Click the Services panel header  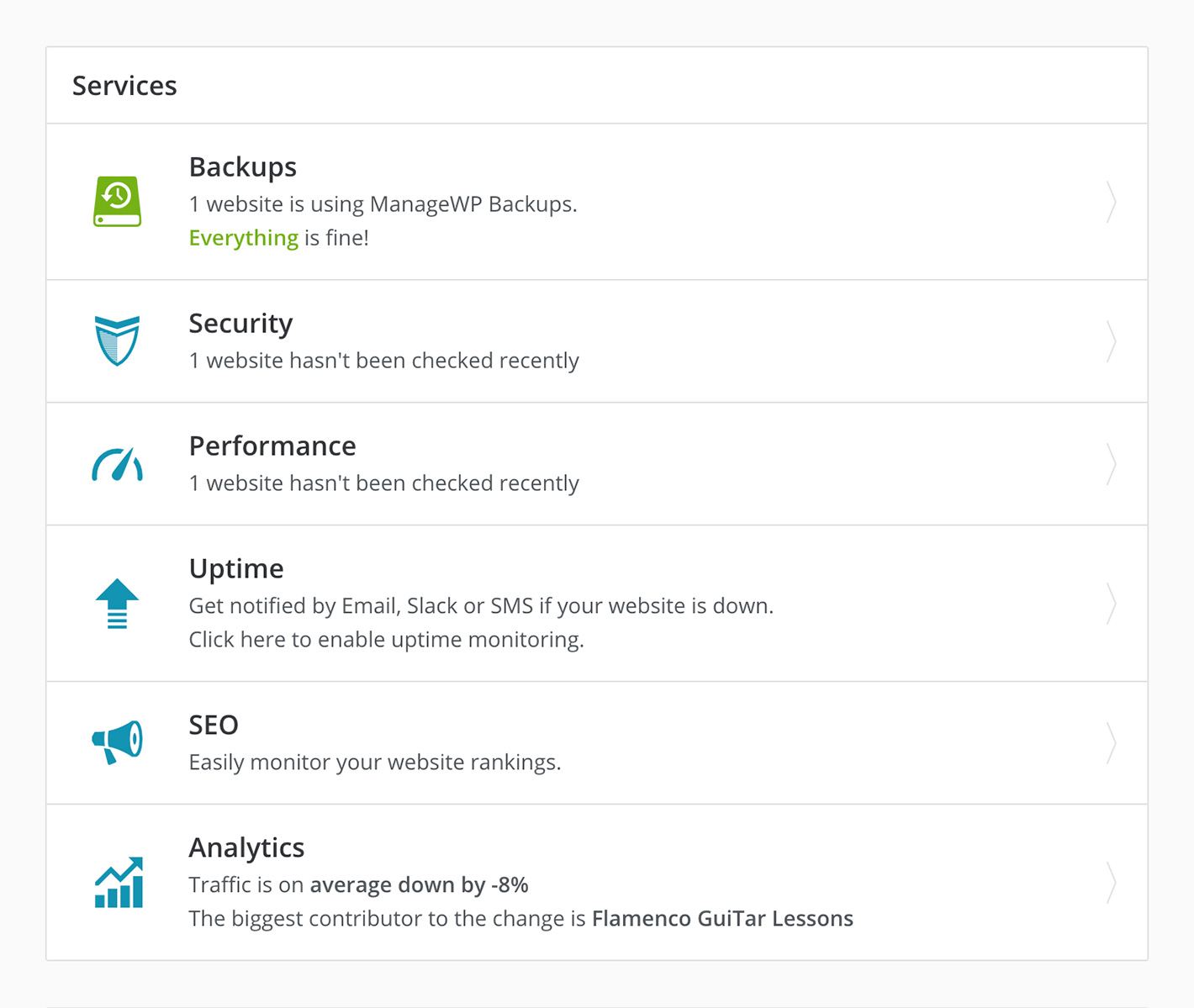click(124, 86)
